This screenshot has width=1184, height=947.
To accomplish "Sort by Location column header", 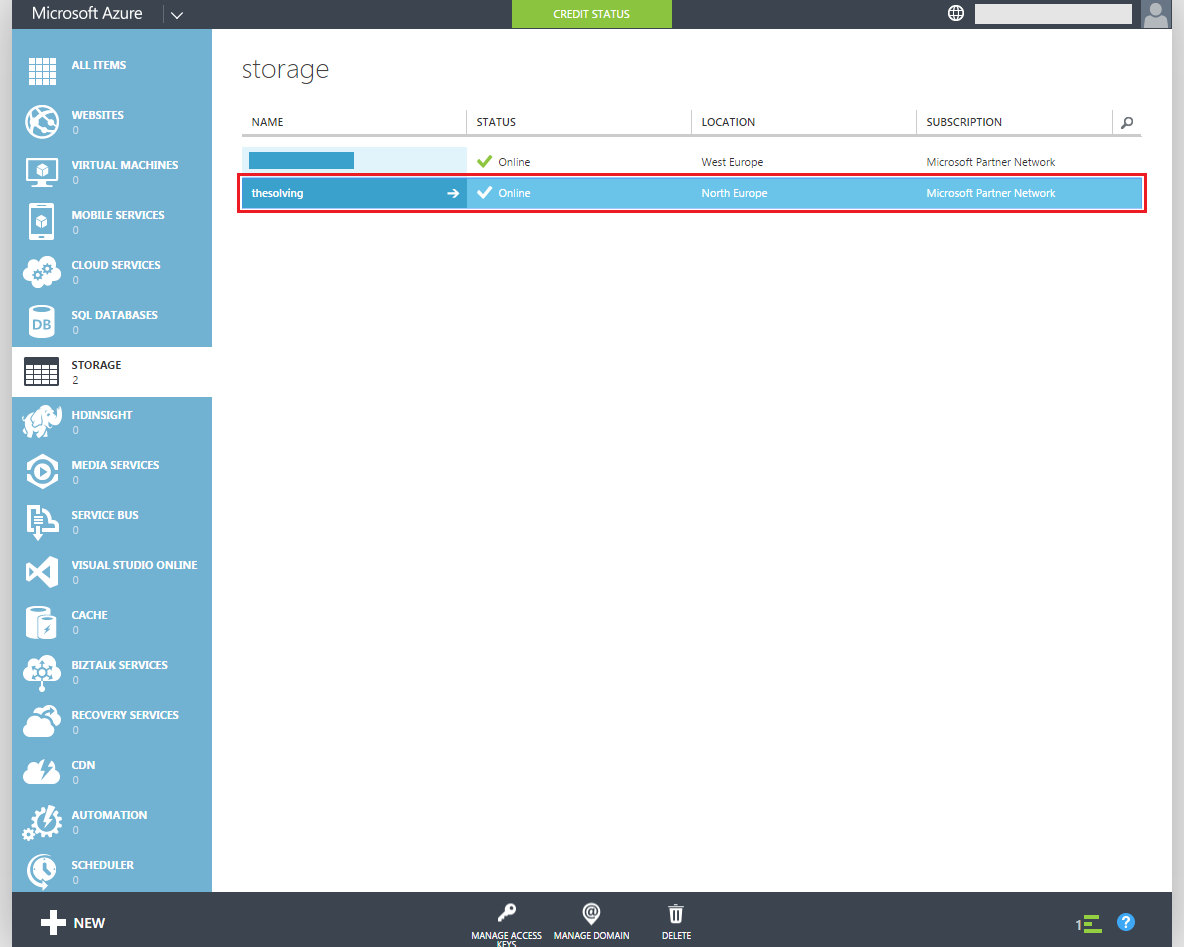I will tap(728, 122).
